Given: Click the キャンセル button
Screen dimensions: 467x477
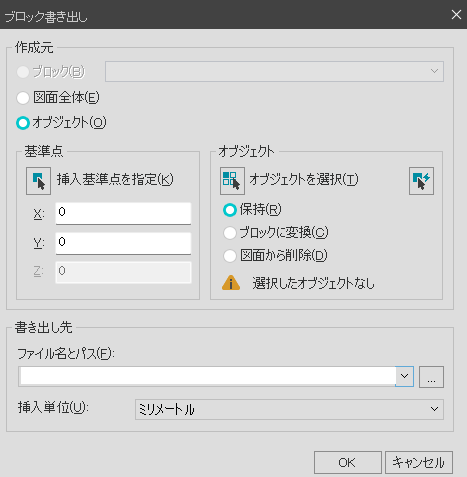Looking at the screenshot, I should tap(419, 462).
